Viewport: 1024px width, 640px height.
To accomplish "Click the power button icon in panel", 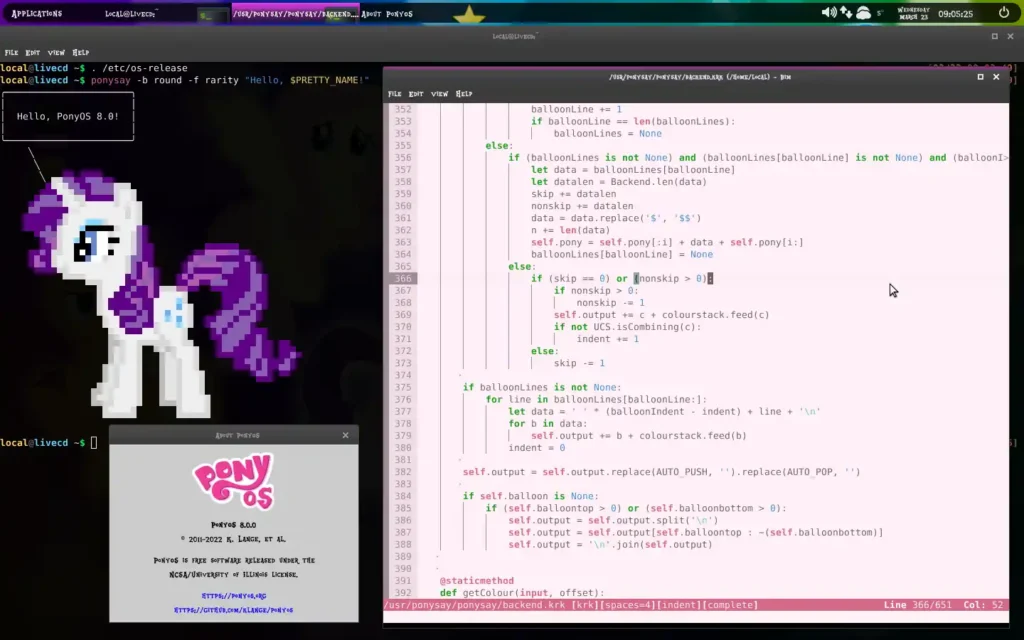I will 1004,12.
